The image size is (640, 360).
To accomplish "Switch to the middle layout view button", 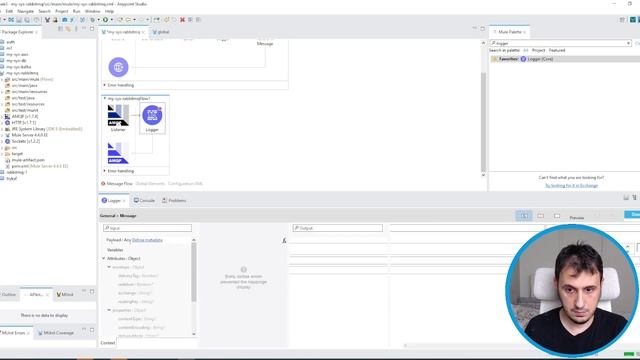I will click(540, 216).
